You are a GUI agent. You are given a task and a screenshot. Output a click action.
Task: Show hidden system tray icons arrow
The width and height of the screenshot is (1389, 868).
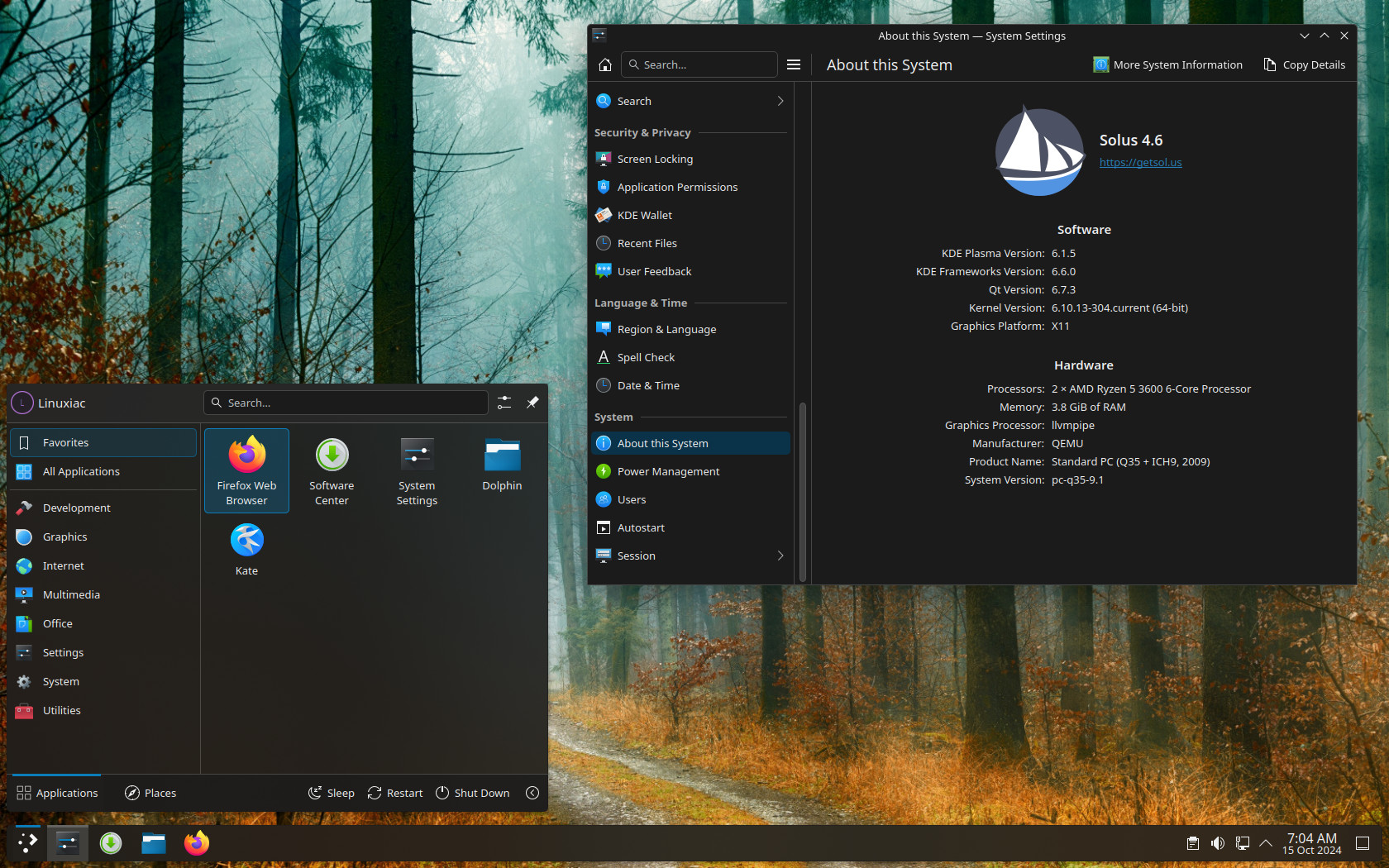pyautogui.click(x=1266, y=843)
